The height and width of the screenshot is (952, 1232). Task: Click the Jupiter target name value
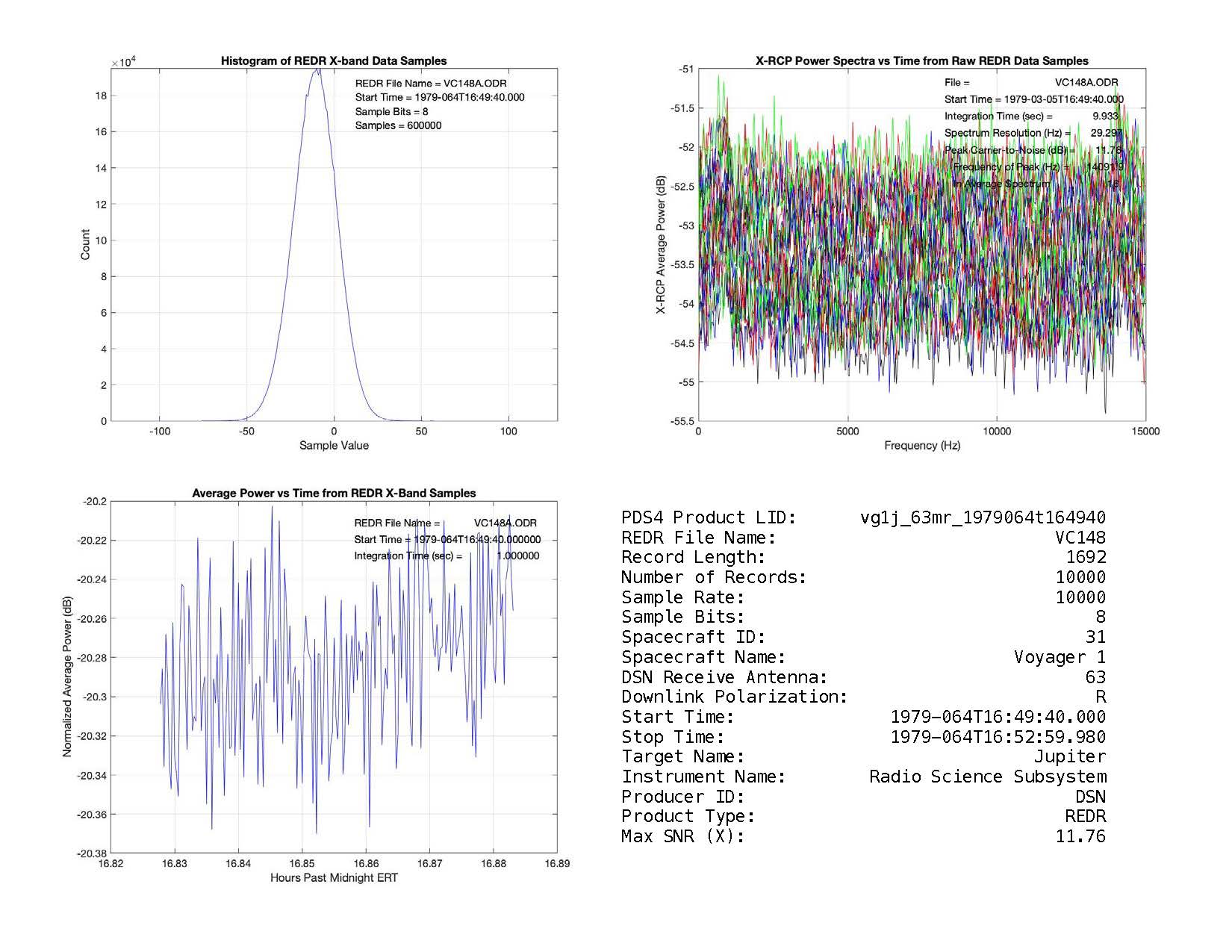(1069, 757)
